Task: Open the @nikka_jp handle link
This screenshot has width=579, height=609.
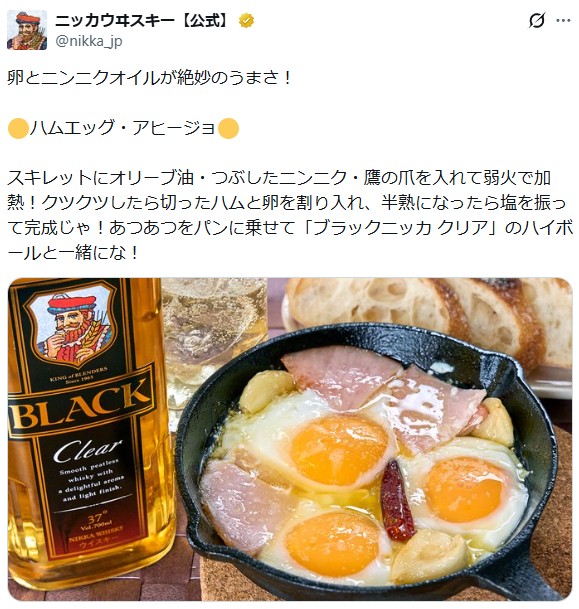Action: coord(89,41)
